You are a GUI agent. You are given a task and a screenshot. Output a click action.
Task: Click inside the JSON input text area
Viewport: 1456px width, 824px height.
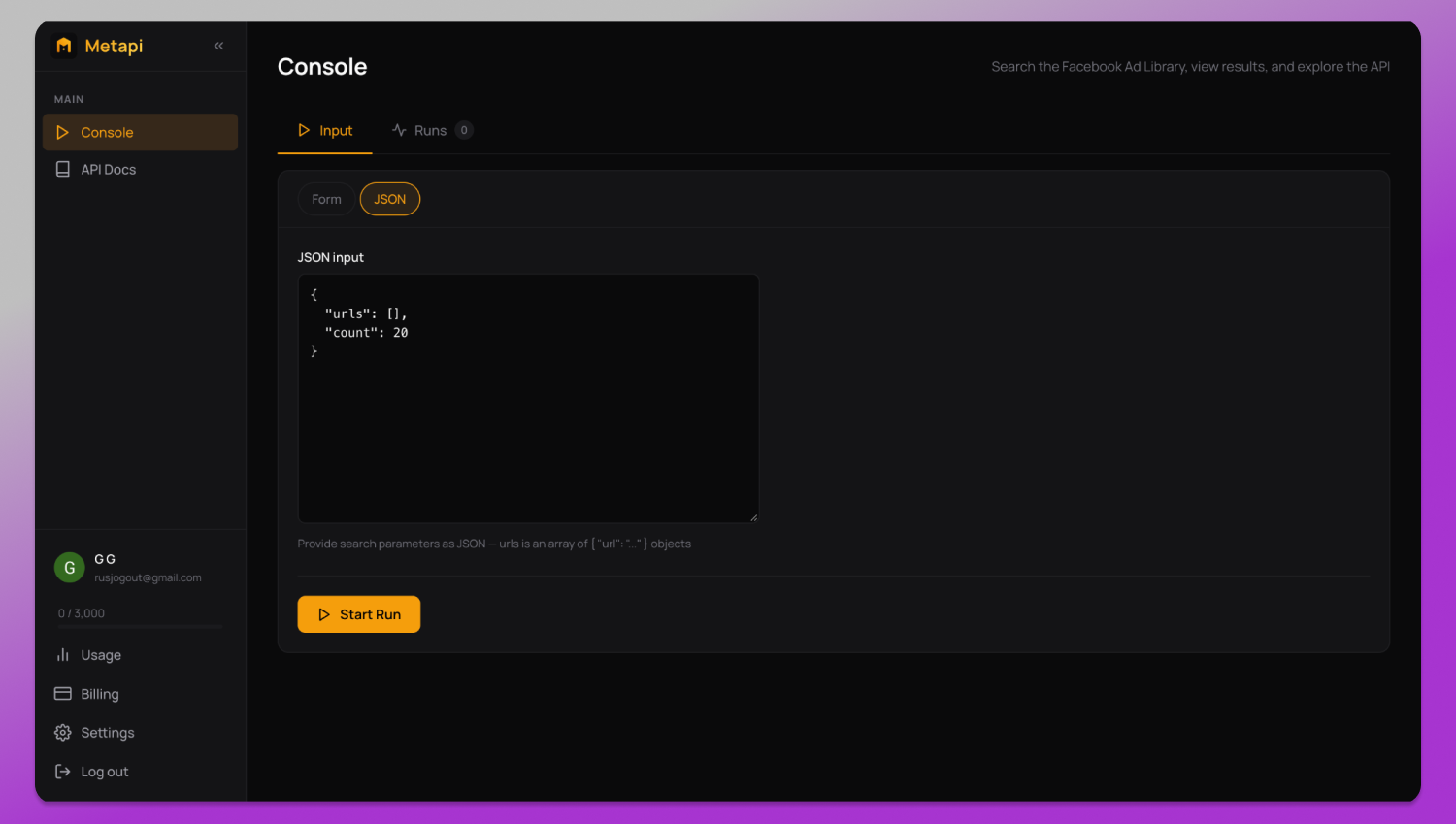pyautogui.click(x=528, y=398)
